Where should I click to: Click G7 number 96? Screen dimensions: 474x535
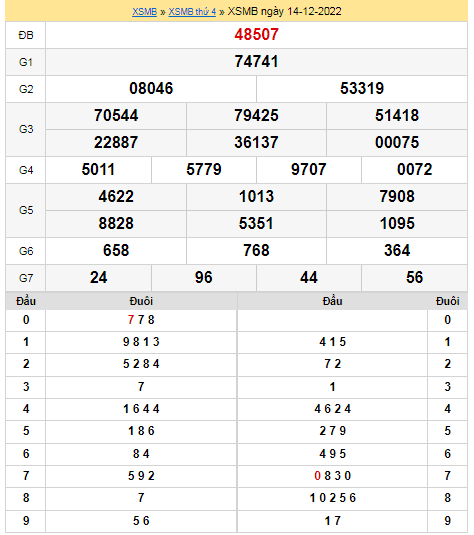pyautogui.click(x=204, y=277)
